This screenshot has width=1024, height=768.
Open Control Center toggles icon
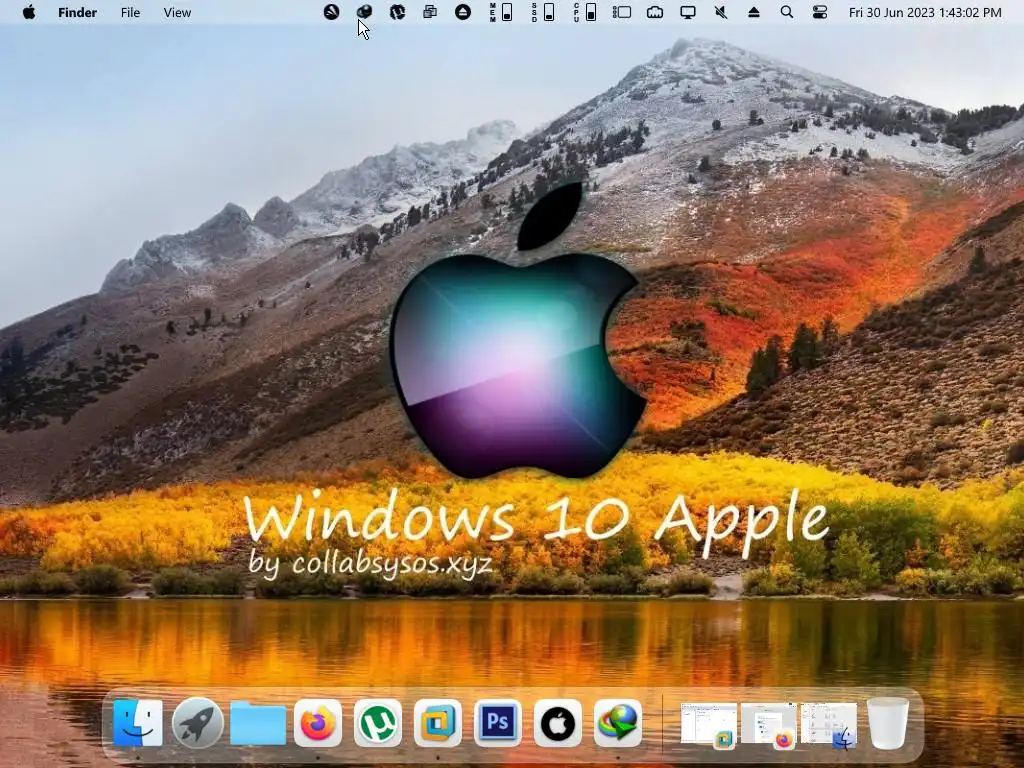820,12
